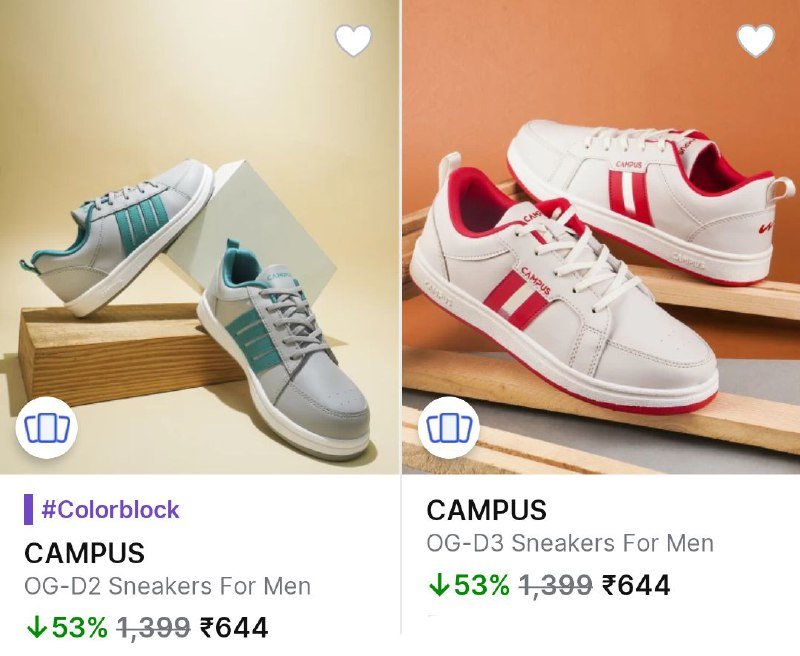The height and width of the screenshot is (656, 800).
Task: Click green down arrow beside OG-D2 discount
Action: [x=36, y=628]
